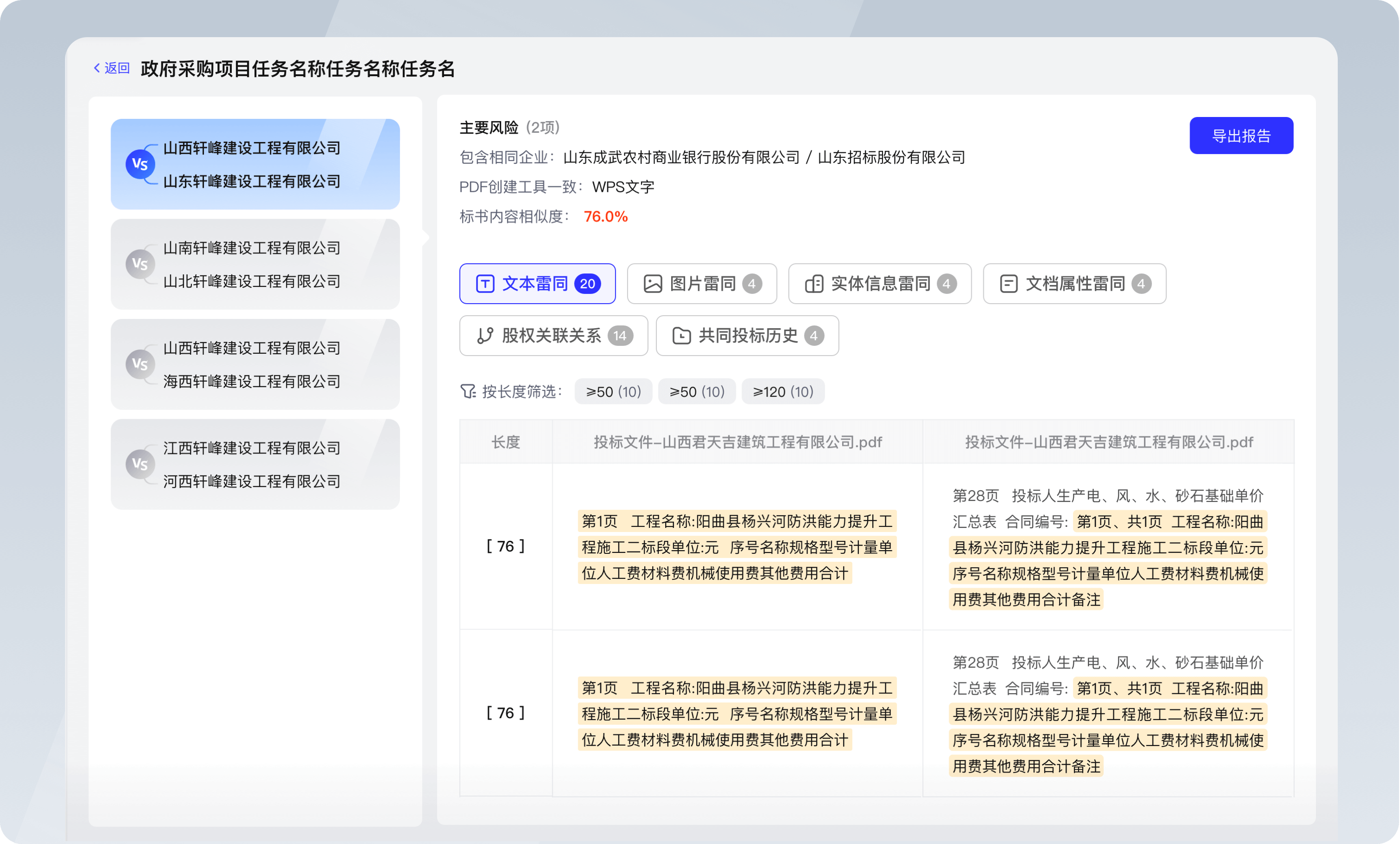Image resolution: width=1400 pixels, height=844 pixels.
Task: Click the back chevron before 返回
Action: [97, 68]
